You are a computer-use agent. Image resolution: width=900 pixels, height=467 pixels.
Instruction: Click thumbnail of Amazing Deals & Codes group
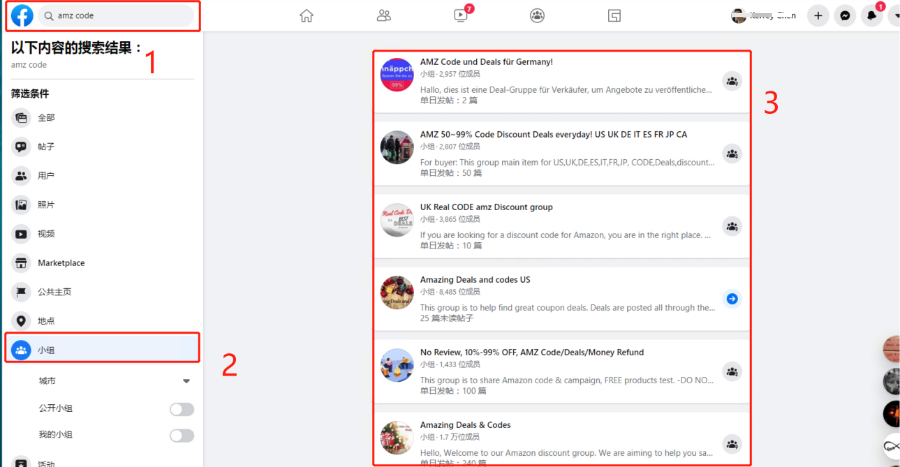tap(397, 438)
